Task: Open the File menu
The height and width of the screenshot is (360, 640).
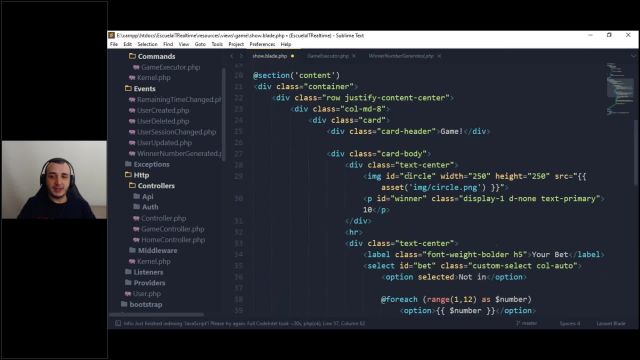Action: [x=114, y=44]
